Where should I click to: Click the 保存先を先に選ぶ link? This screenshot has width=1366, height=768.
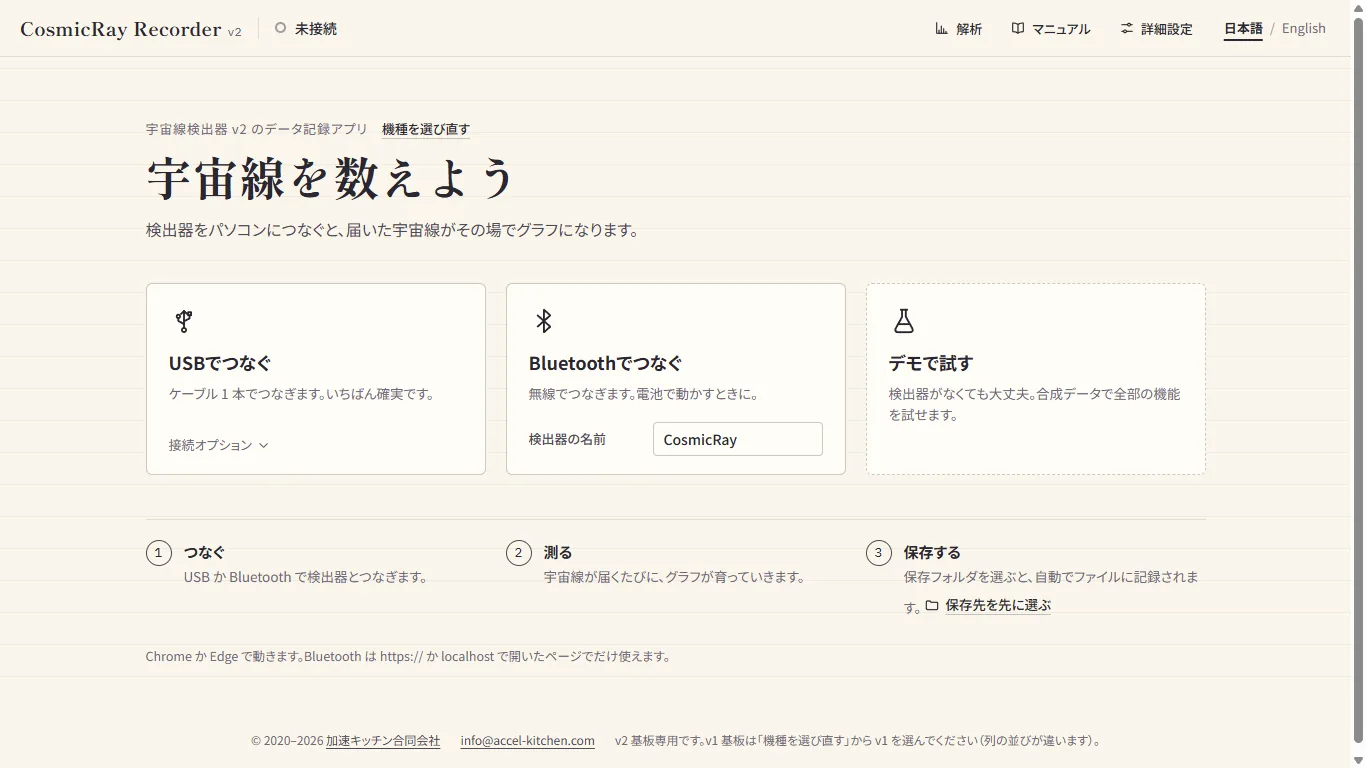pos(998,605)
